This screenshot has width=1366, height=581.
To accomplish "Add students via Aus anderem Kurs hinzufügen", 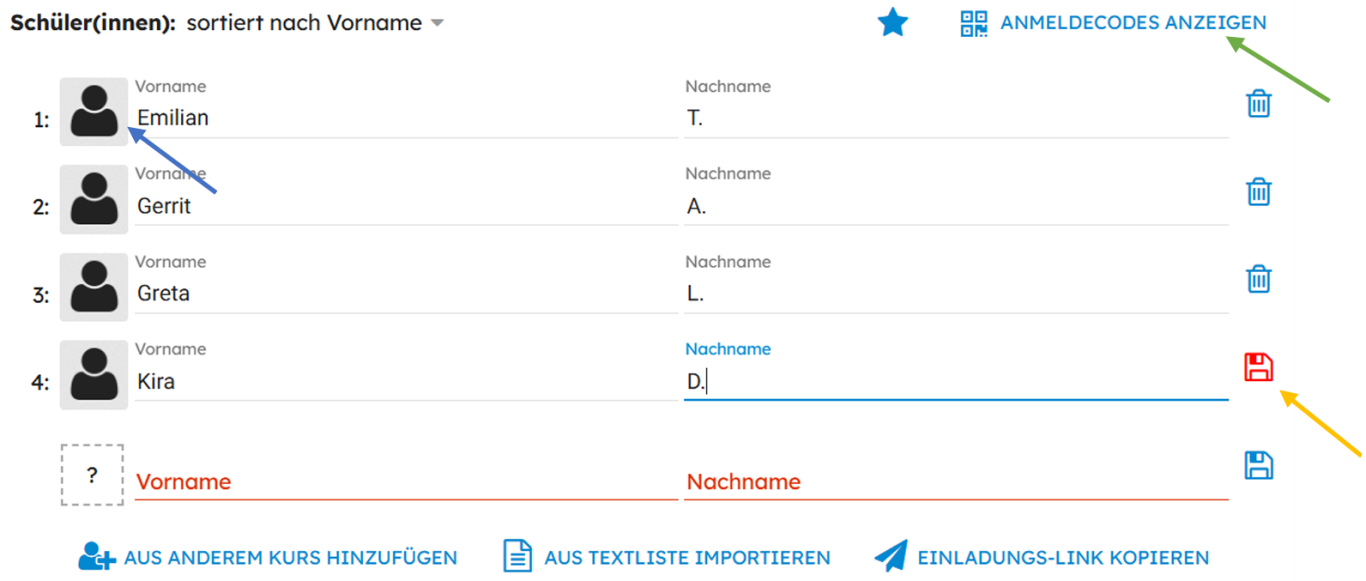I will click(x=290, y=558).
